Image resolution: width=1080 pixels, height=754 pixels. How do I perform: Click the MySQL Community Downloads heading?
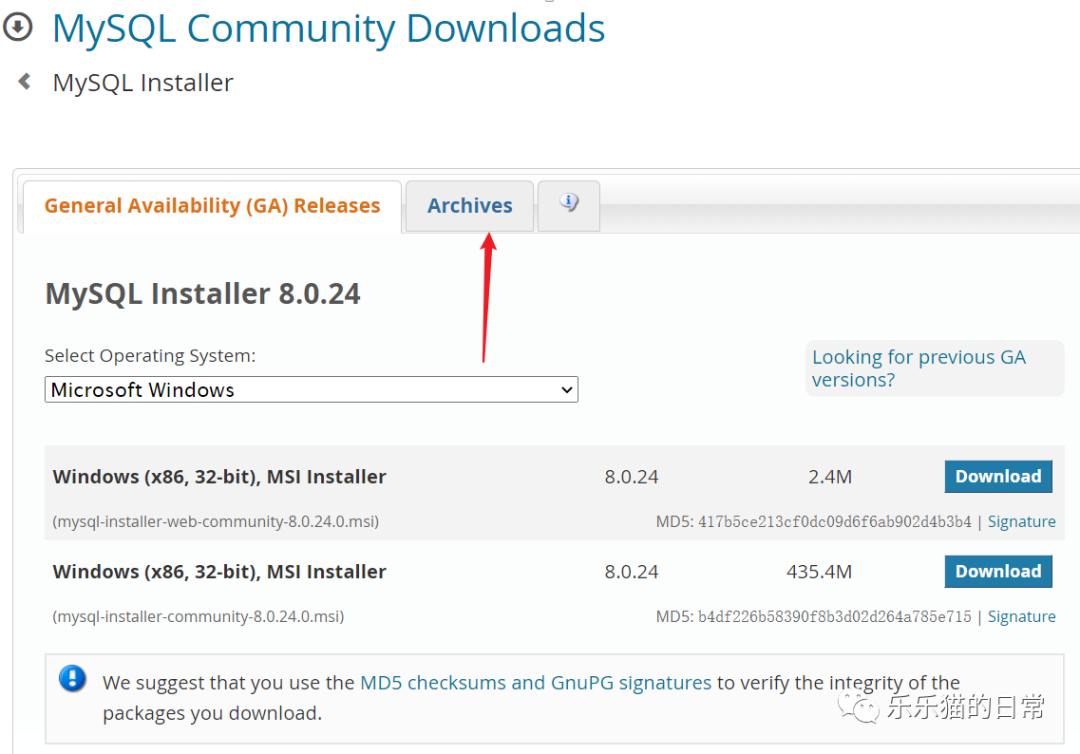(329, 29)
